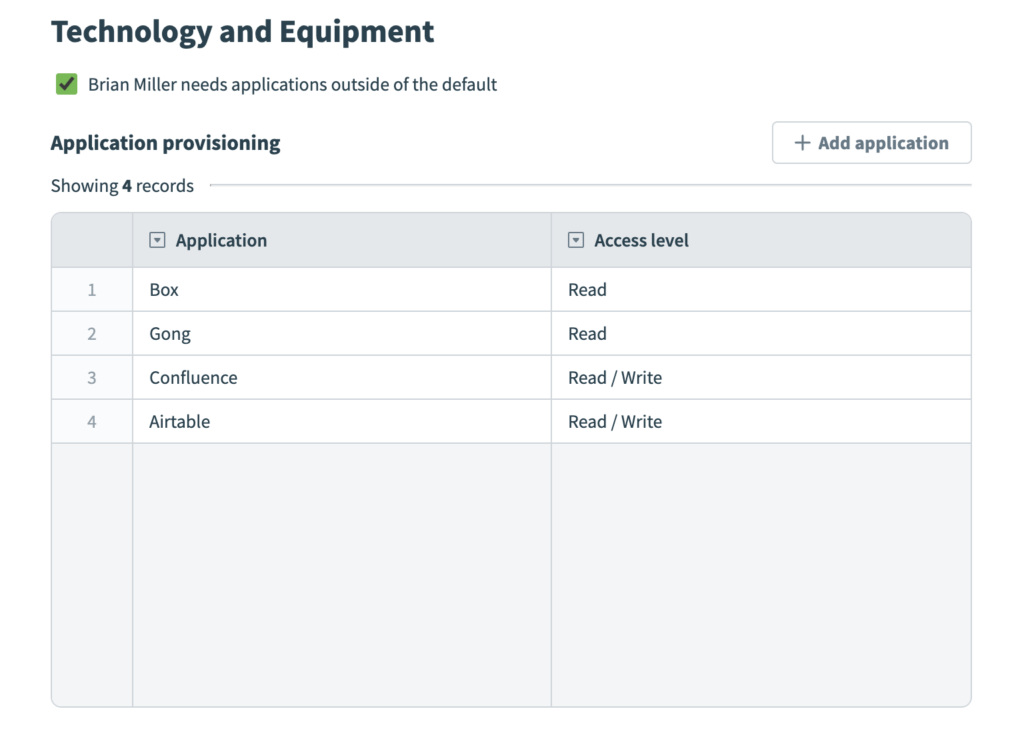Click Read / Write access for Airtable
This screenshot has width=1024, height=741.
[761, 421]
